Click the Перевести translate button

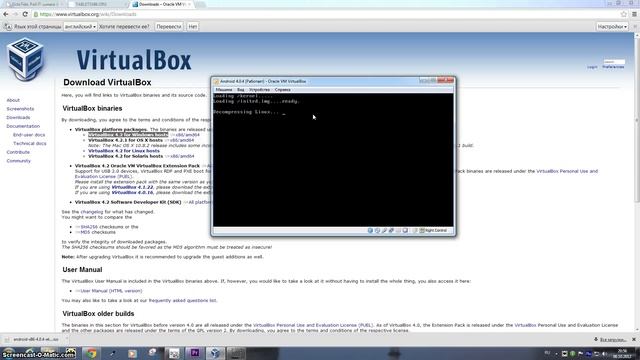169,27
